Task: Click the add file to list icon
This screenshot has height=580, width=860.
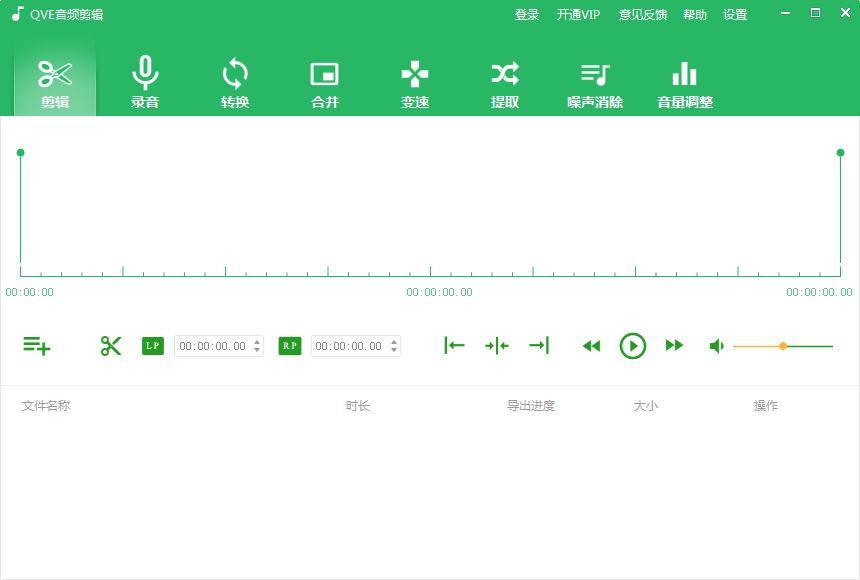Action: (37, 345)
